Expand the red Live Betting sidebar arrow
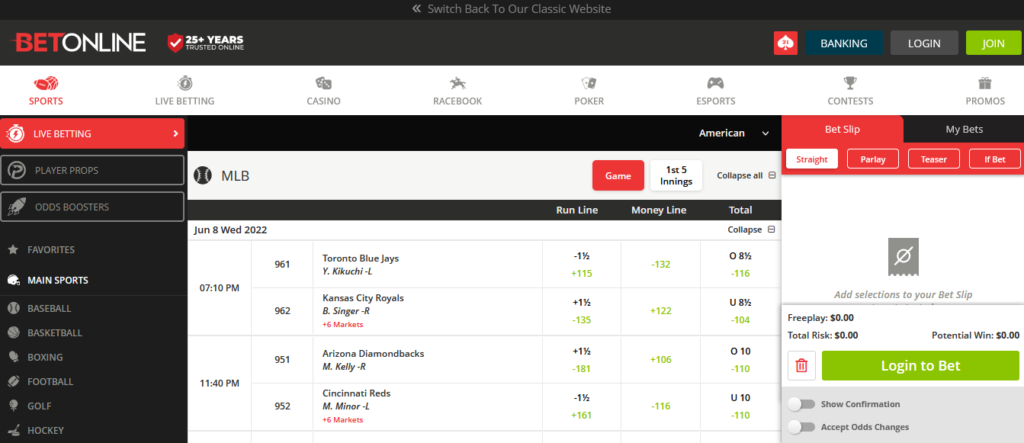1024x443 pixels. [x=175, y=134]
